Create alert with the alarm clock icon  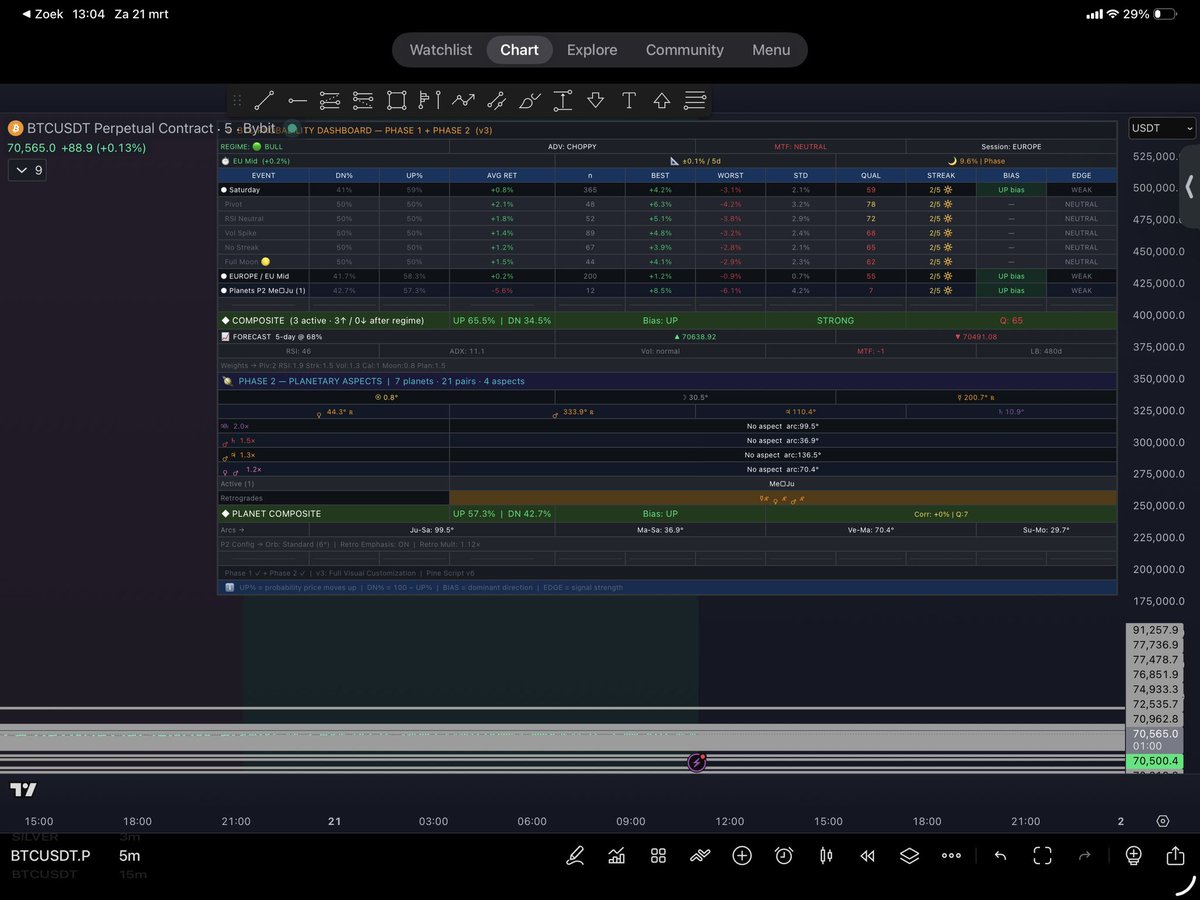pyautogui.click(x=784, y=855)
